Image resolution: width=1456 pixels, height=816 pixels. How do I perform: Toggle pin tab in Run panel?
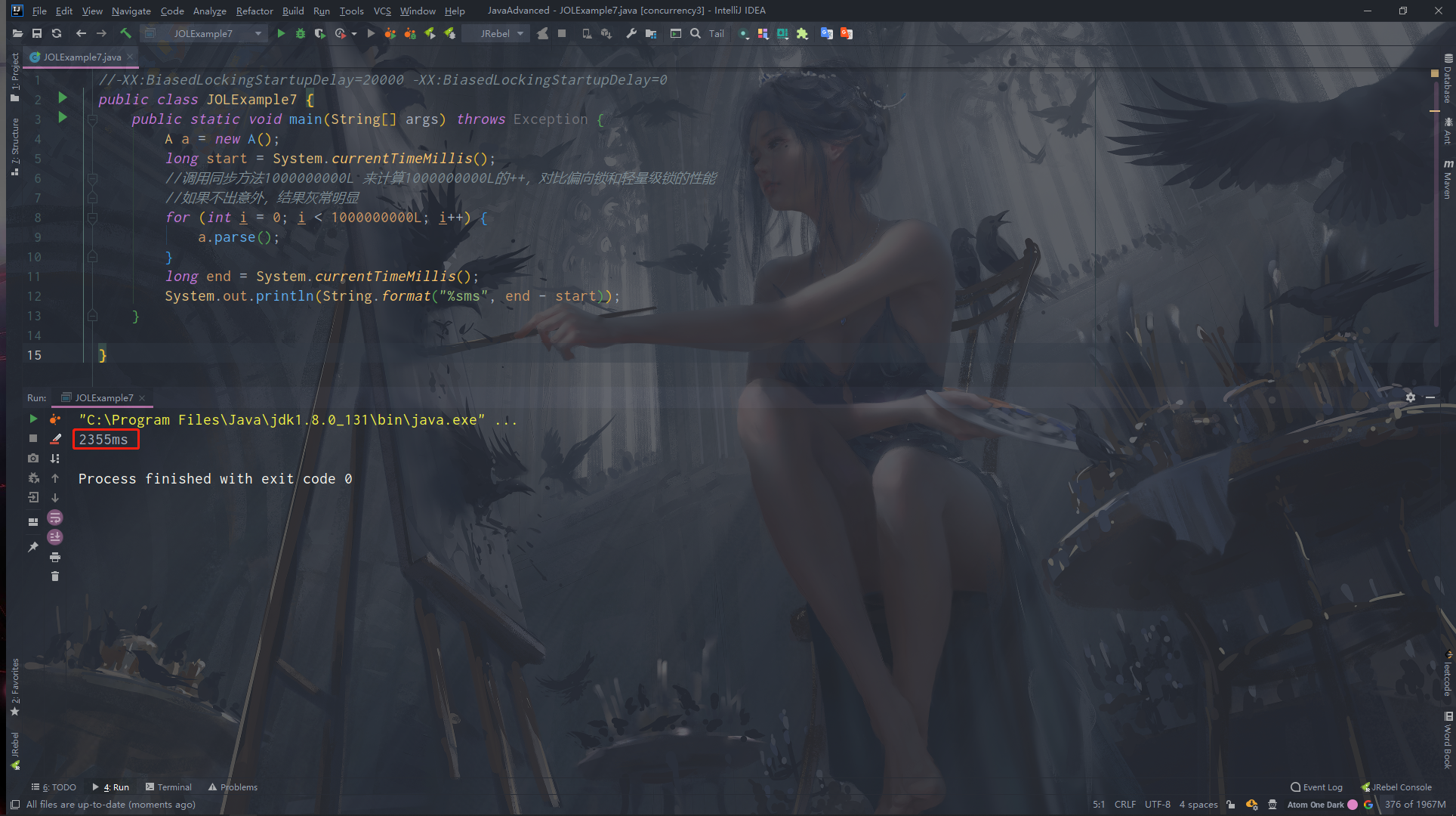pyautogui.click(x=32, y=547)
